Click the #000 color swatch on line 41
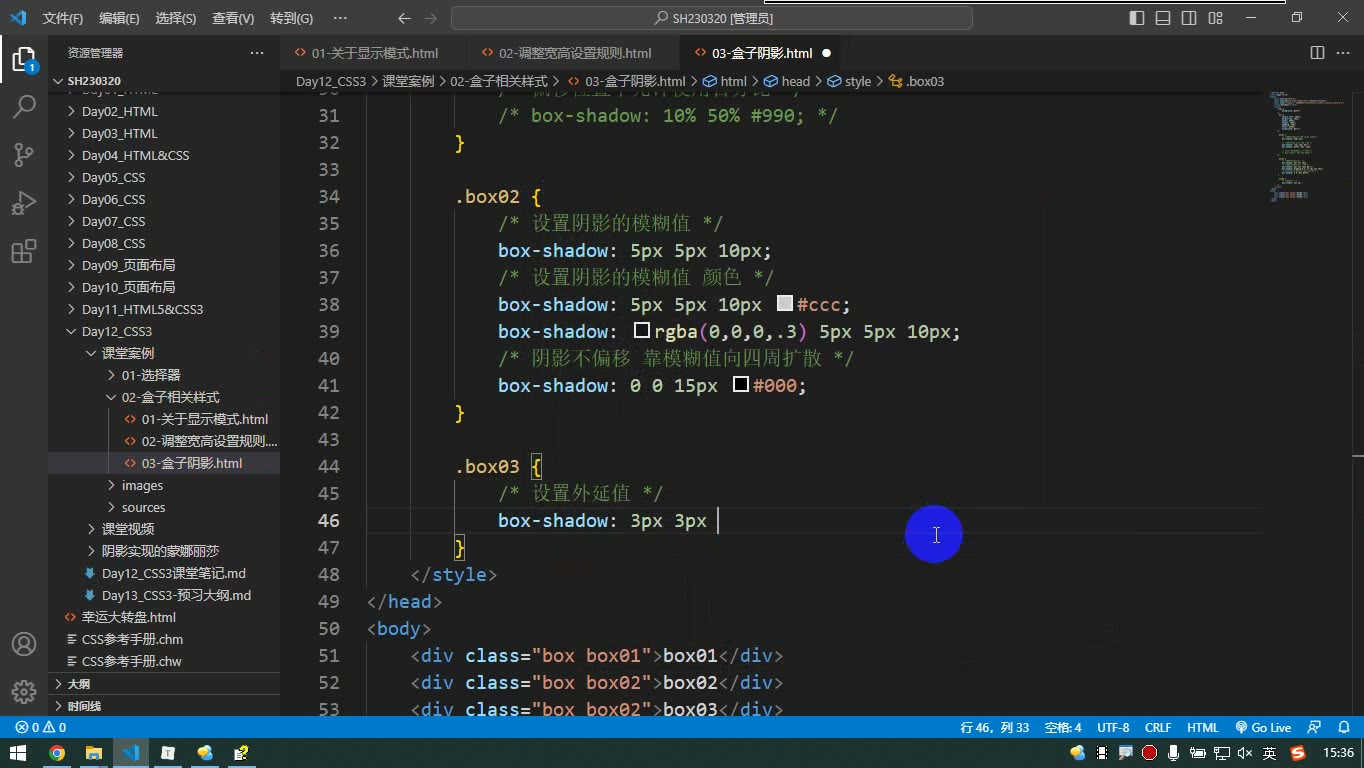This screenshot has height=768, width=1364. [x=741, y=384]
